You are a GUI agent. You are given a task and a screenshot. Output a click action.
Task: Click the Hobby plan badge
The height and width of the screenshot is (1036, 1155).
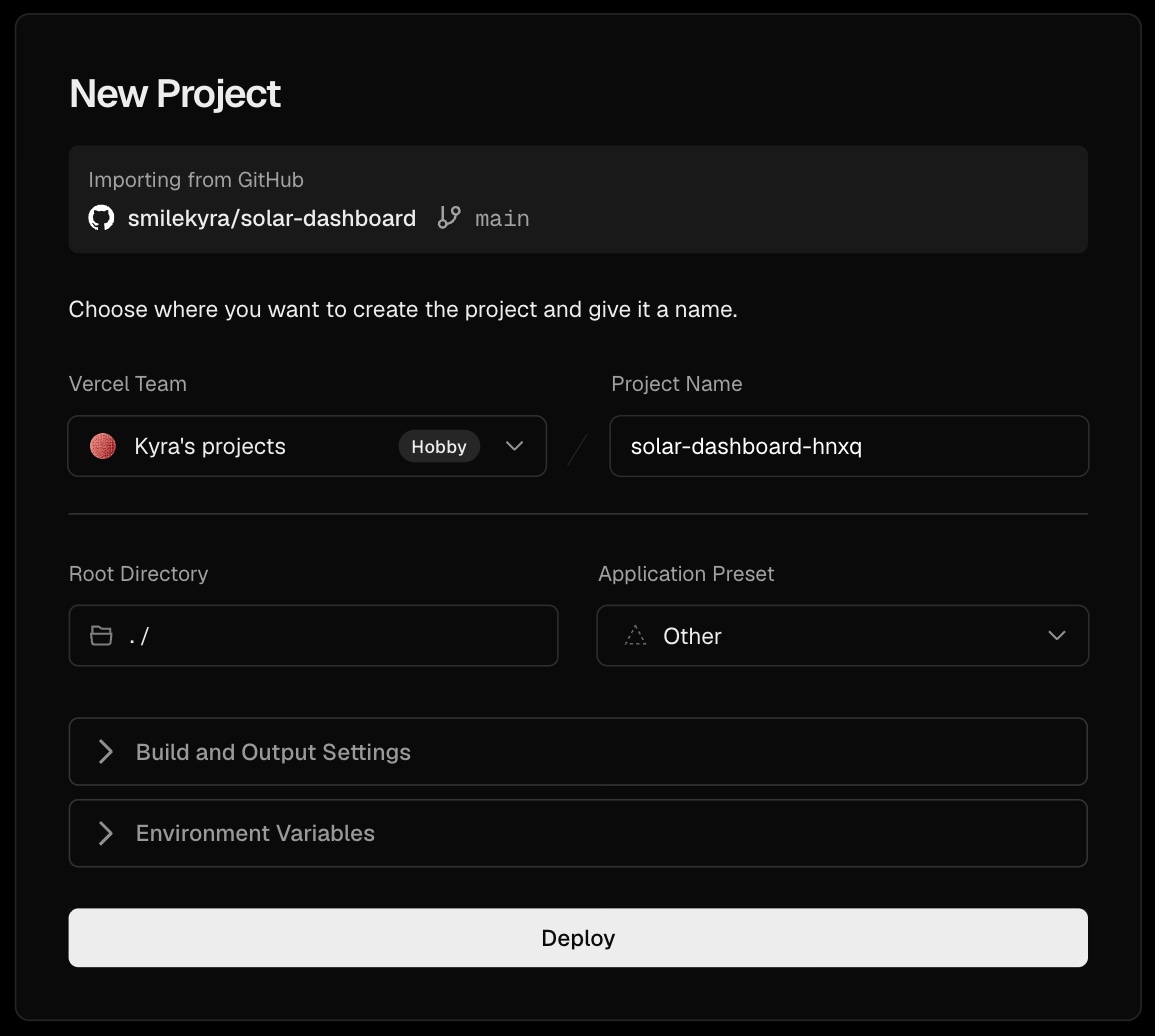(x=439, y=447)
